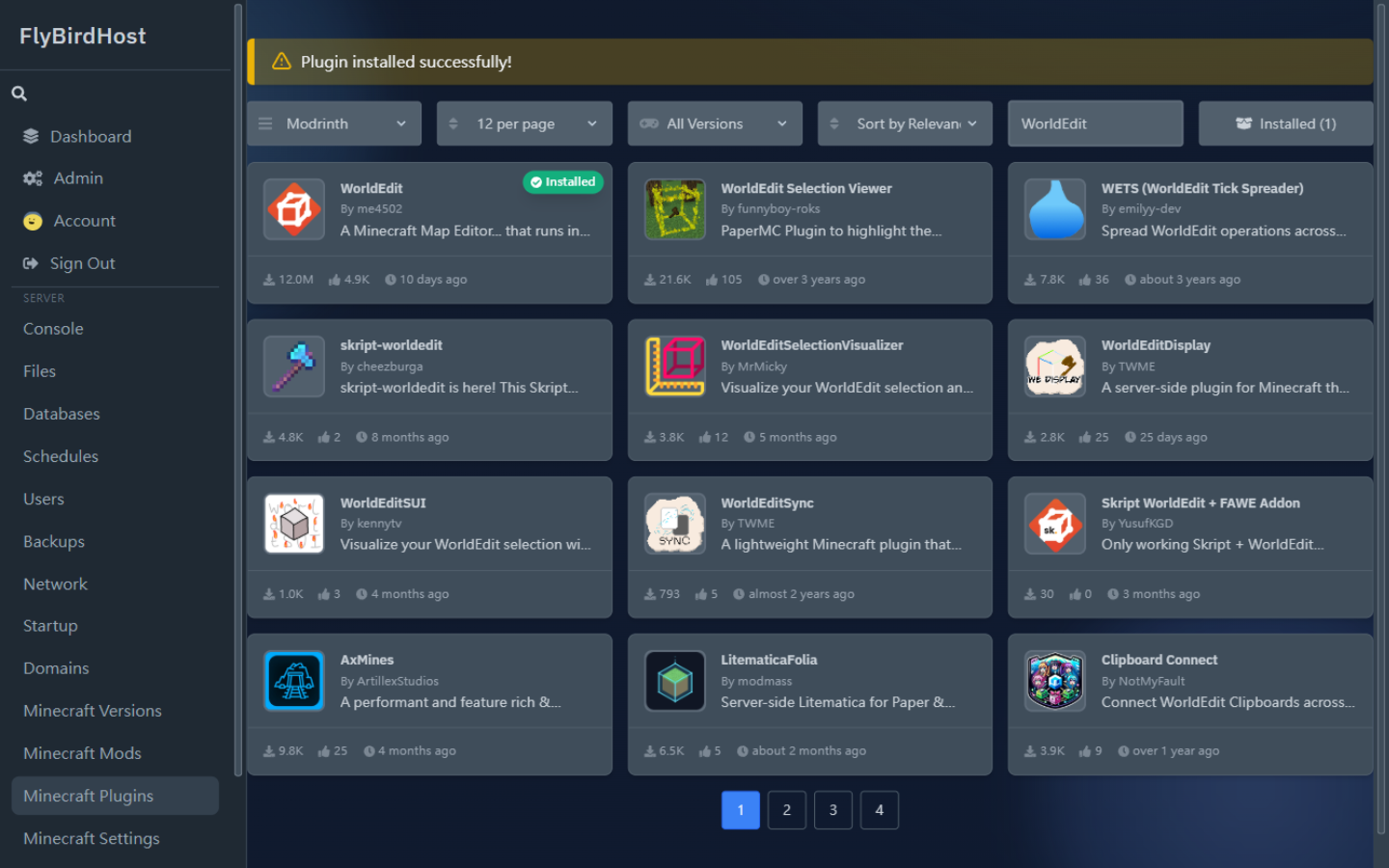
Task: Open the WorldEditSUI cube icon
Action: 294,524
